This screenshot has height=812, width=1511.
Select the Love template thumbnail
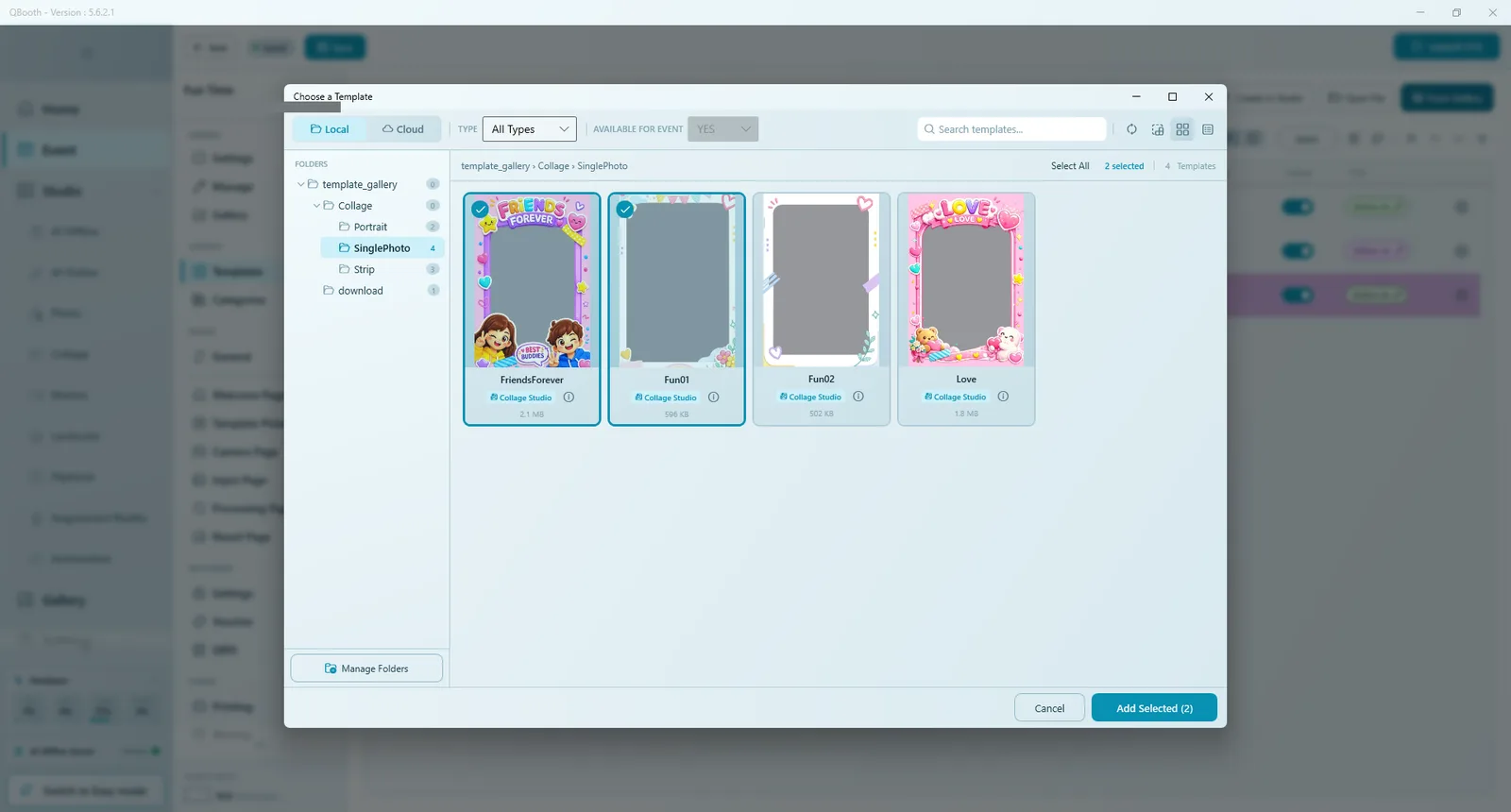coord(966,280)
